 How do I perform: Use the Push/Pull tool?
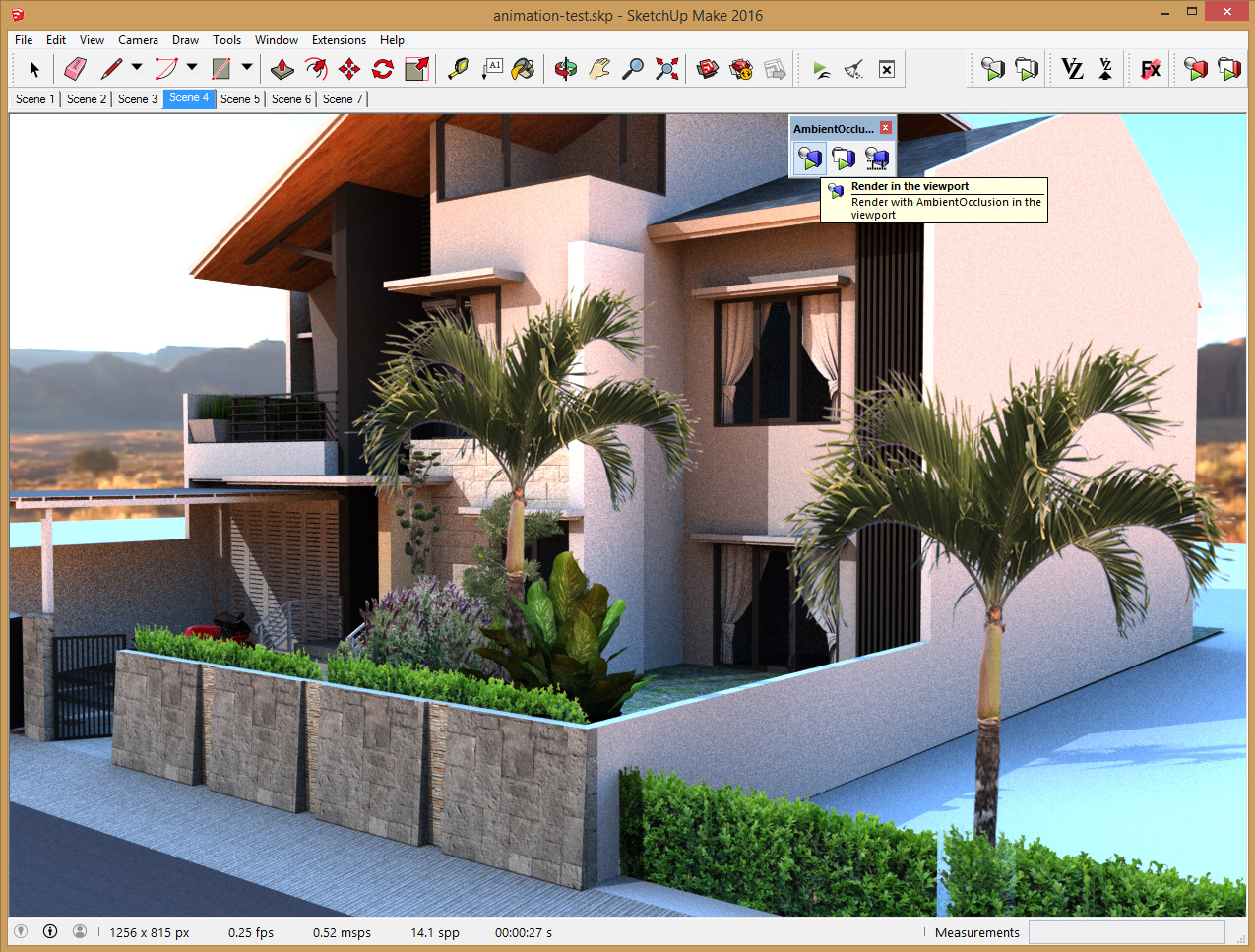(282, 69)
